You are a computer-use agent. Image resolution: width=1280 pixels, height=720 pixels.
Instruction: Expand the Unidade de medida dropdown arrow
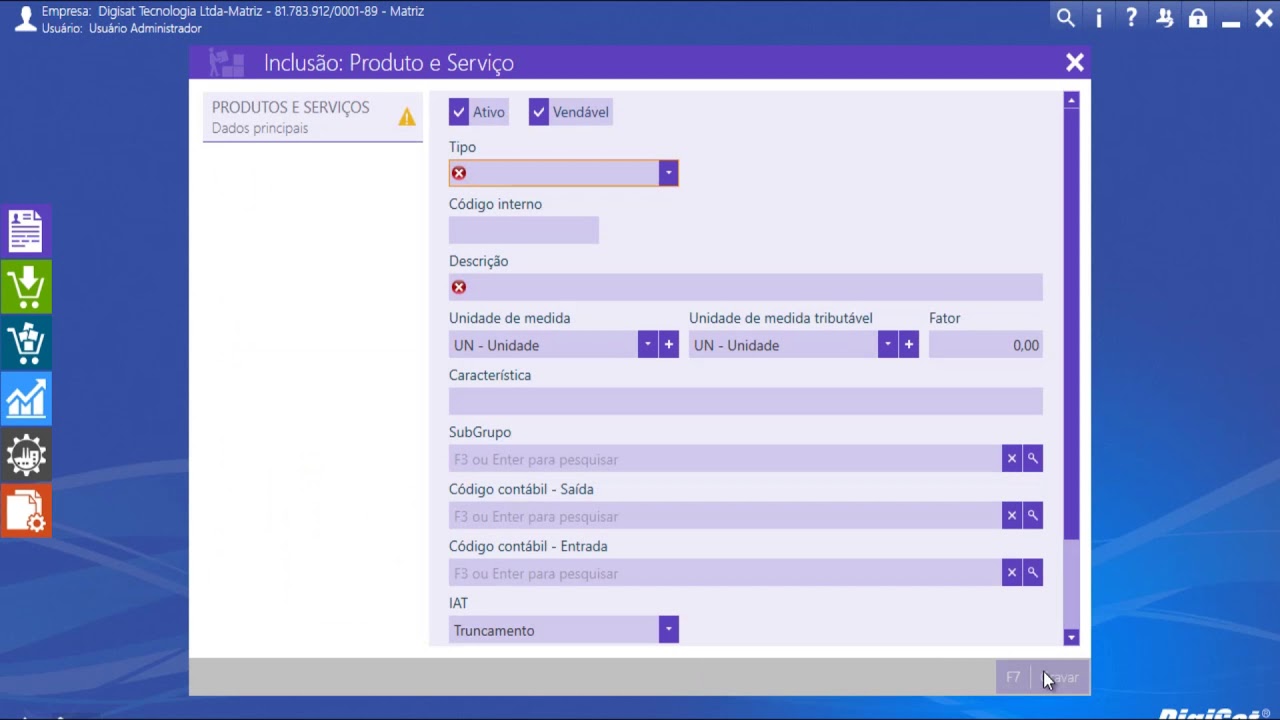648,345
